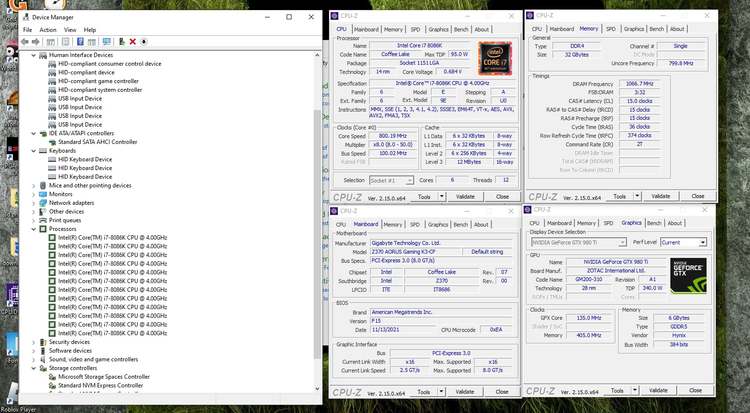Click the 'Intel Core i7 8086K' Name field
The height and width of the screenshot is (413, 750).
419,45
